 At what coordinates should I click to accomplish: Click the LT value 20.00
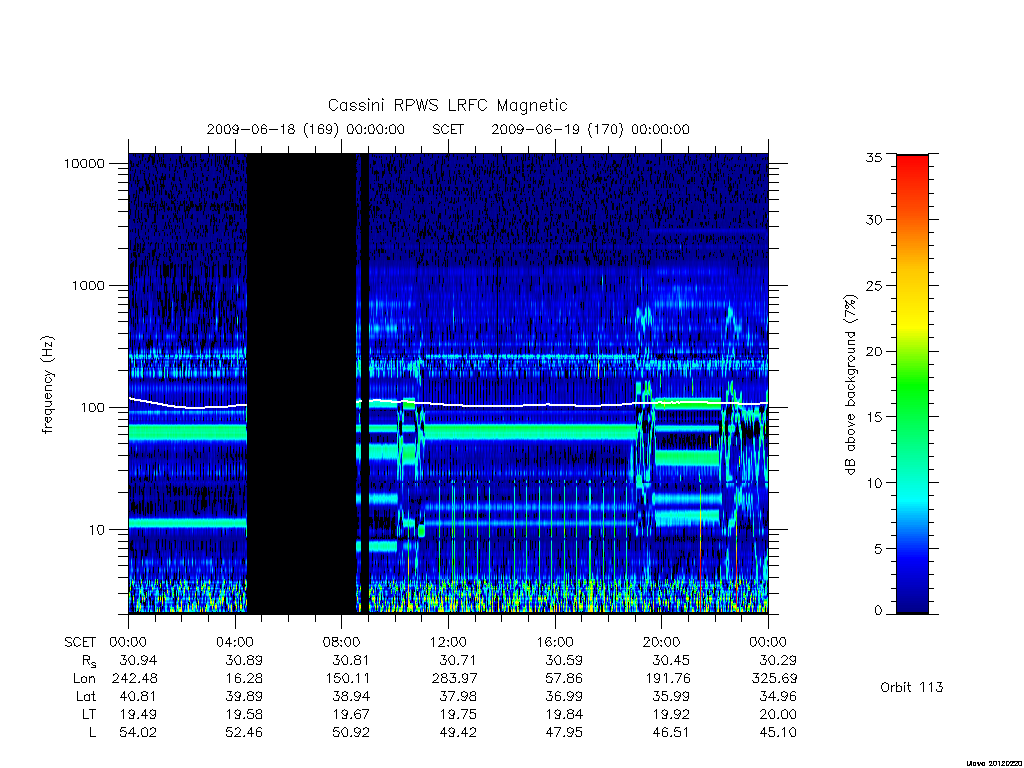tap(778, 714)
